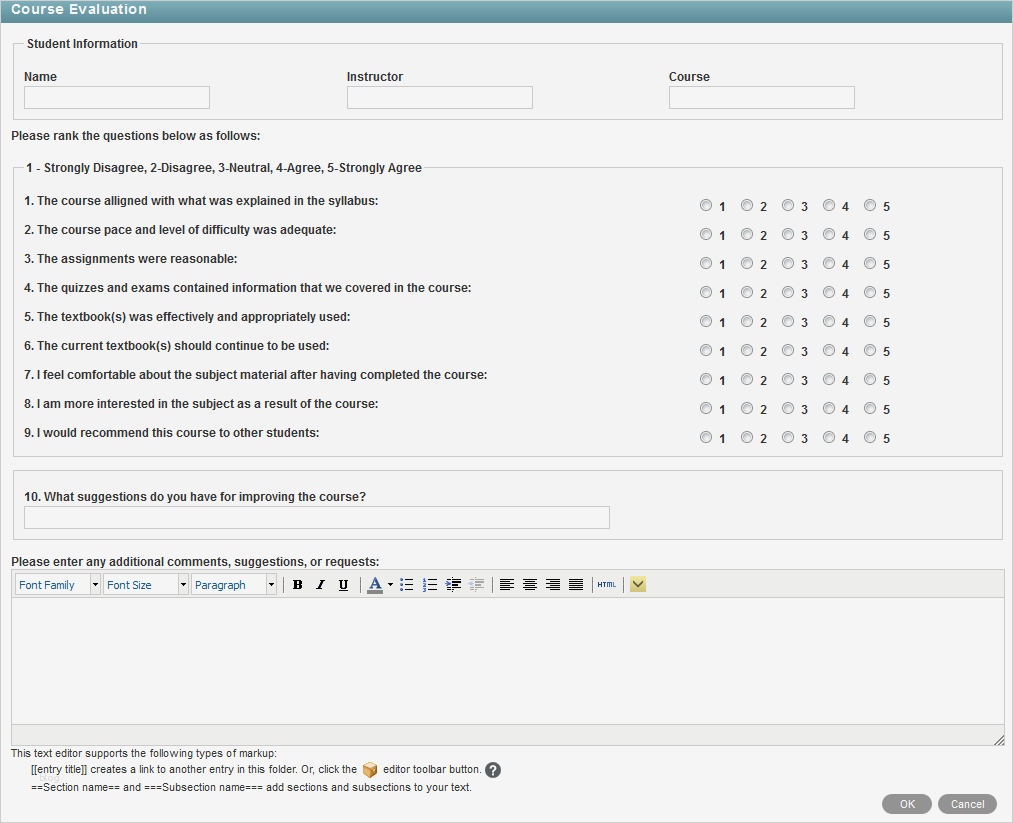Choose 3 for current textbook should continue
The width and height of the screenshot is (1013, 823).
tap(788, 351)
